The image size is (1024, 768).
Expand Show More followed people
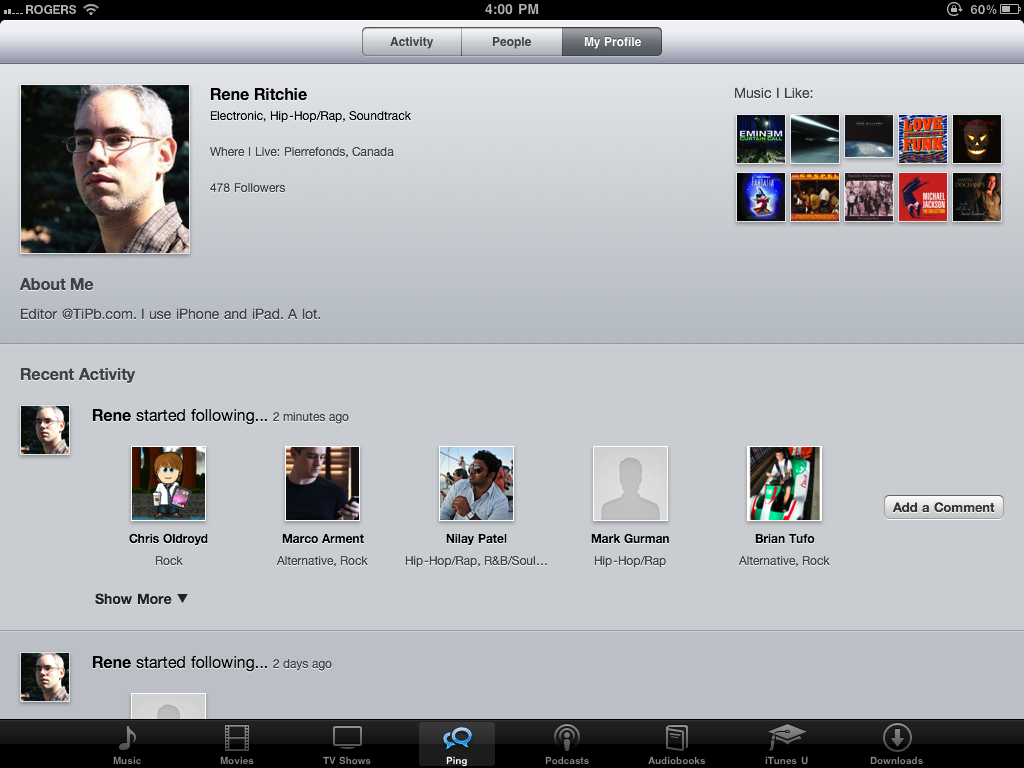click(141, 599)
